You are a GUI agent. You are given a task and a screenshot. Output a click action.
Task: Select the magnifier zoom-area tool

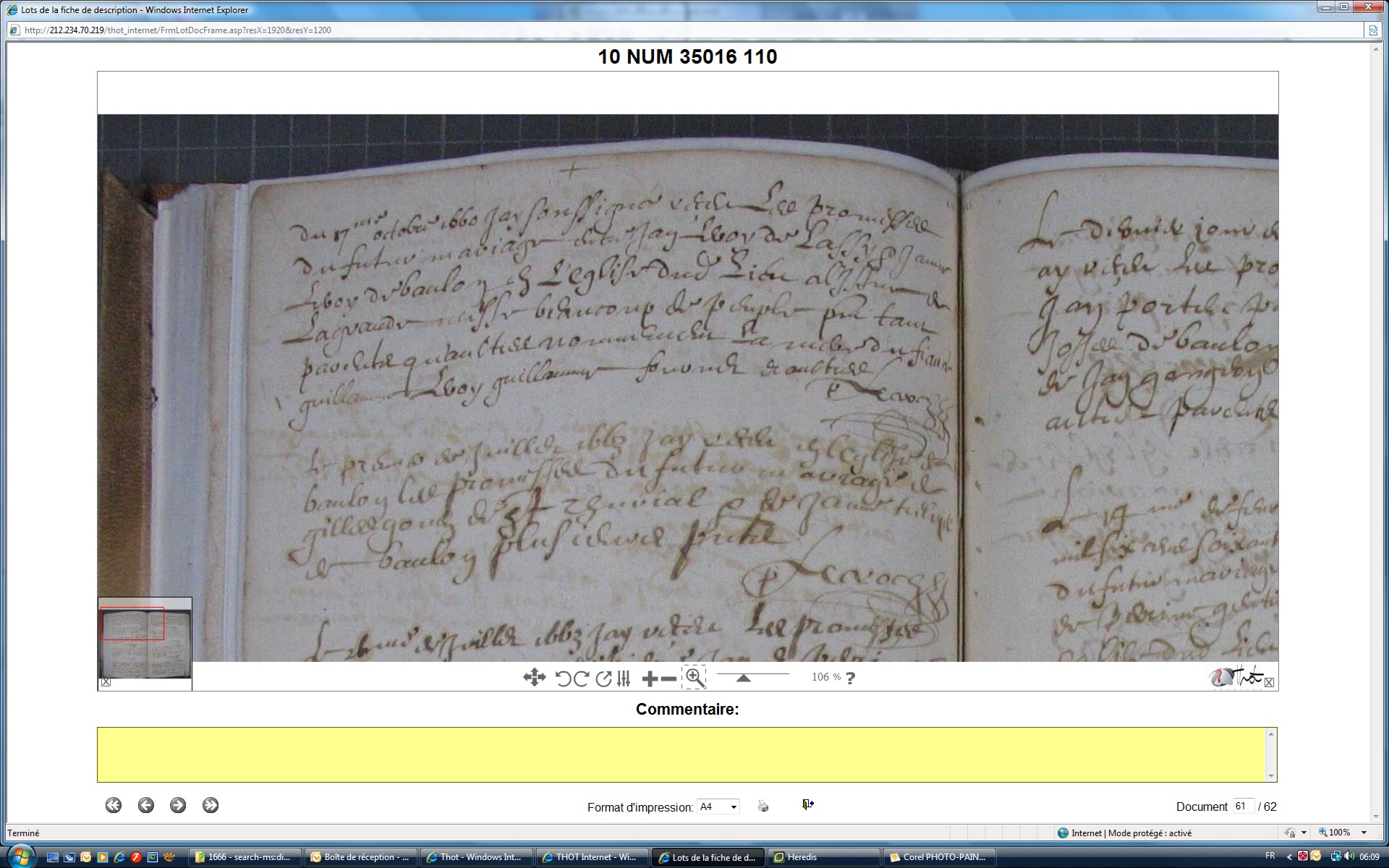[694, 678]
